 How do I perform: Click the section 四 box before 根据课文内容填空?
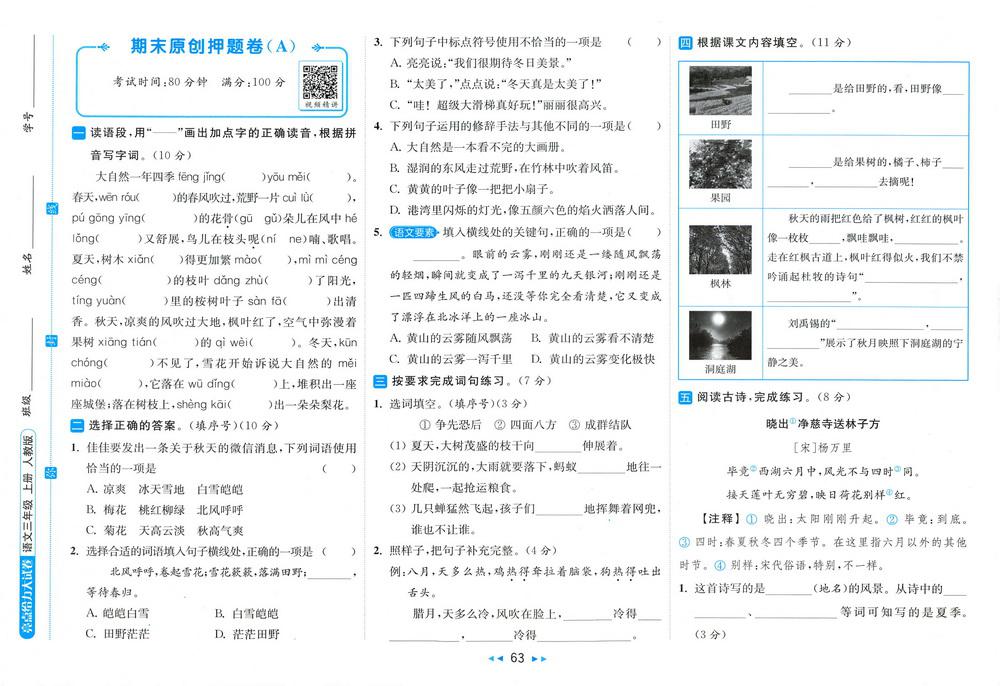685,43
